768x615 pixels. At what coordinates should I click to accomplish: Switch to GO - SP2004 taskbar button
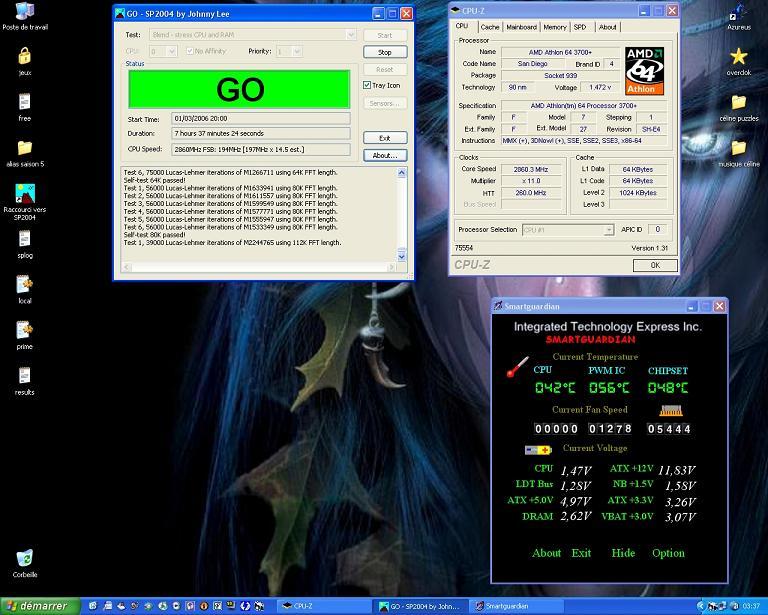click(x=419, y=606)
